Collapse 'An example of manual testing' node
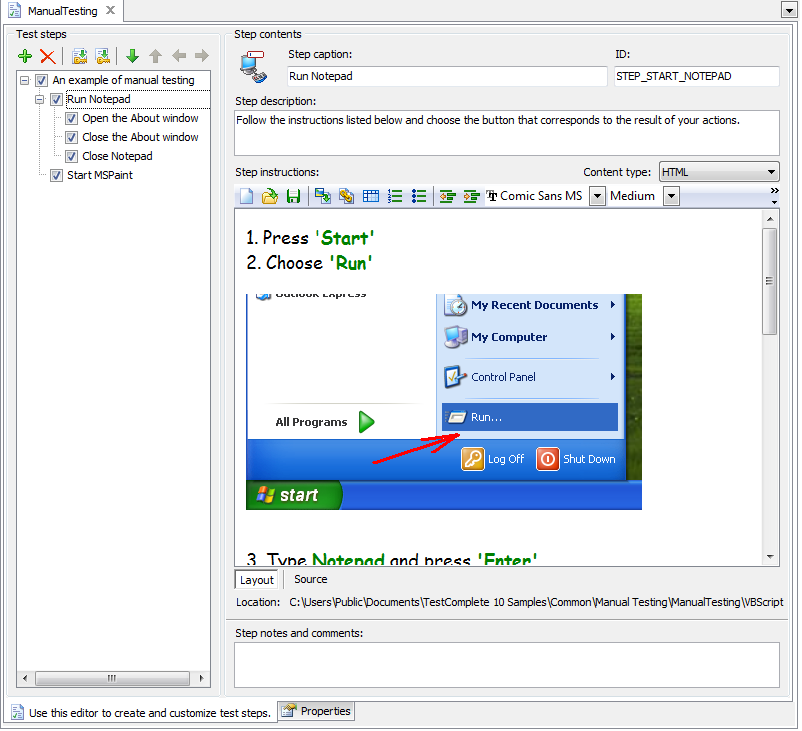The image size is (802, 731). pyautogui.click(x=25, y=80)
